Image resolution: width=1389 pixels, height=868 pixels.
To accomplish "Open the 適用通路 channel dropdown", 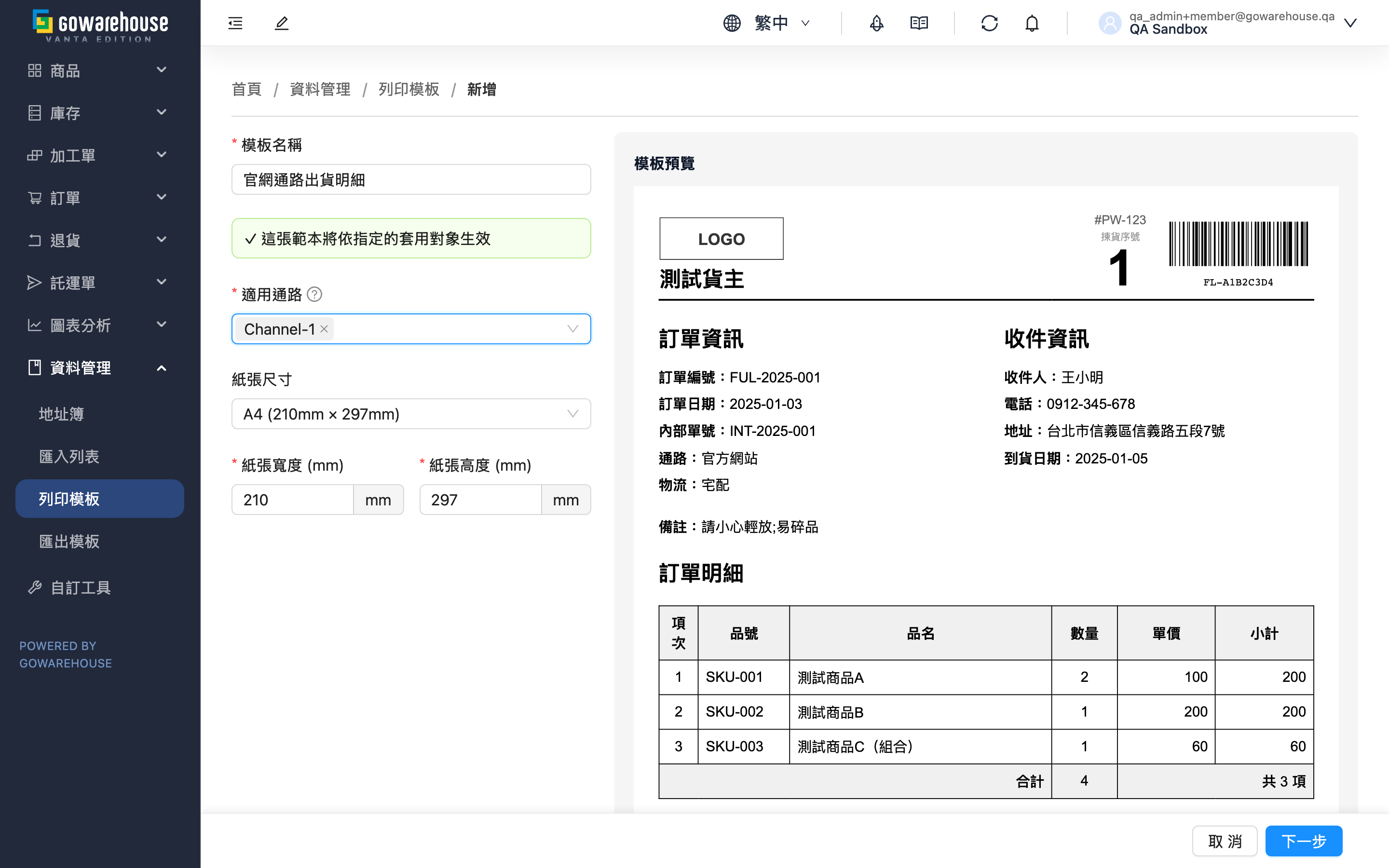I will 411,329.
